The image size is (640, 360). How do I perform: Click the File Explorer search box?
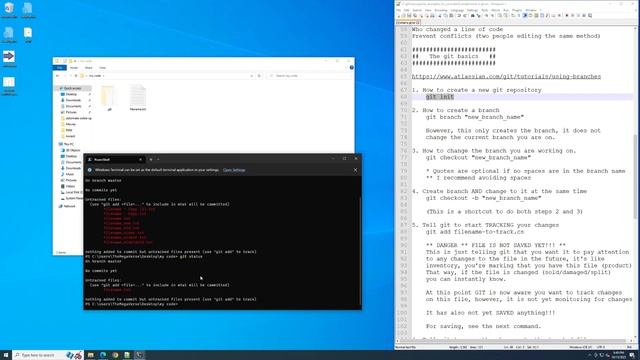(310, 76)
